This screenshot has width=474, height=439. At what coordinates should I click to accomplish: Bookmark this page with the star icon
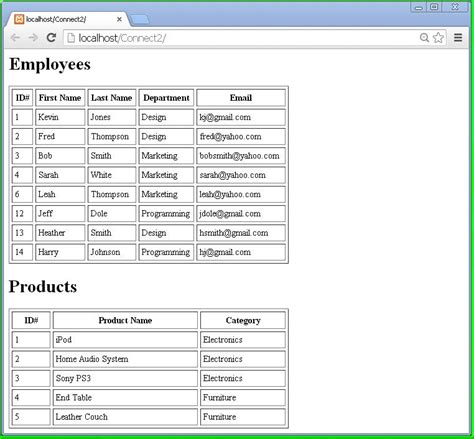pos(438,38)
